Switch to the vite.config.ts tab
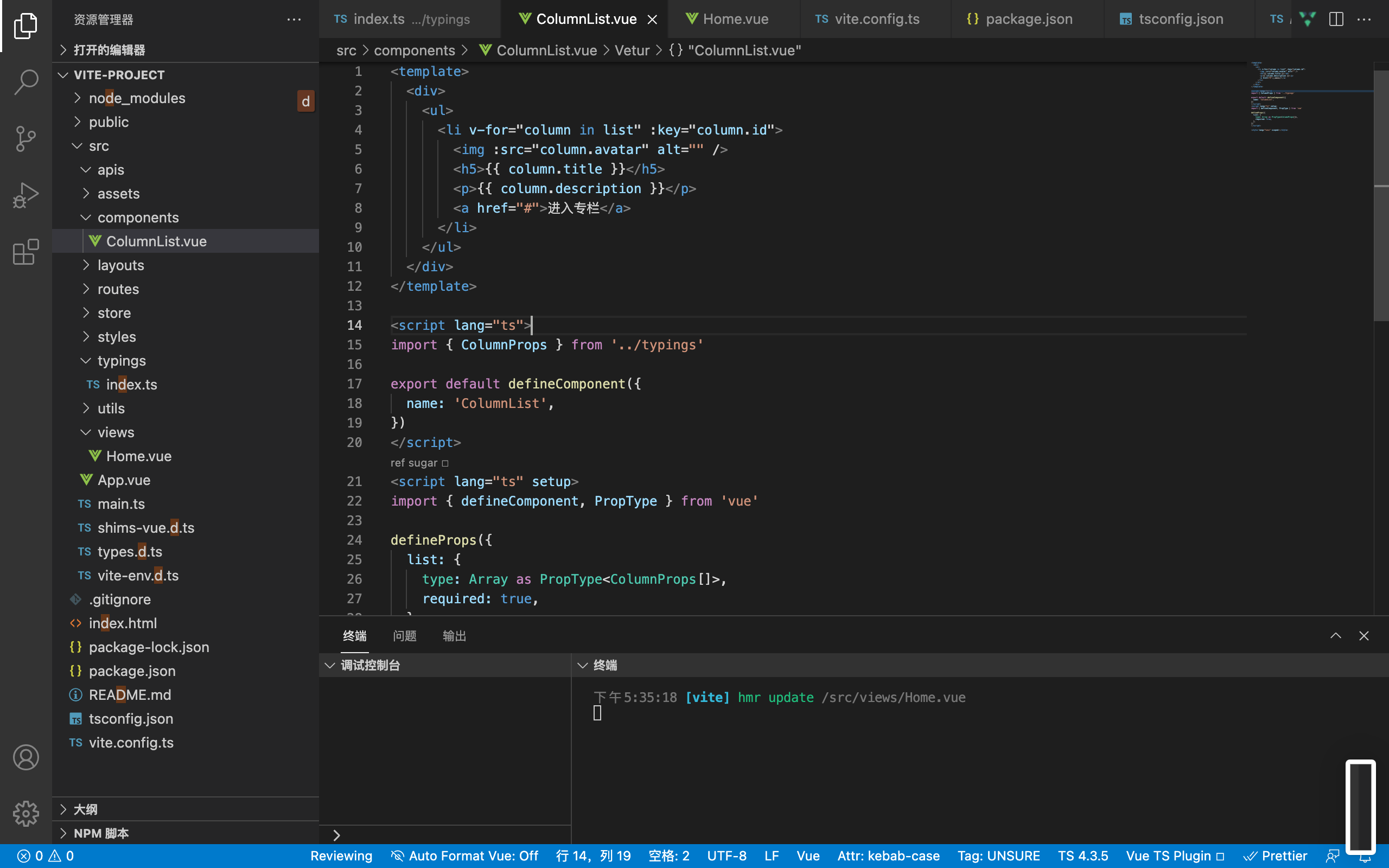The height and width of the screenshot is (868, 1389). click(x=875, y=19)
